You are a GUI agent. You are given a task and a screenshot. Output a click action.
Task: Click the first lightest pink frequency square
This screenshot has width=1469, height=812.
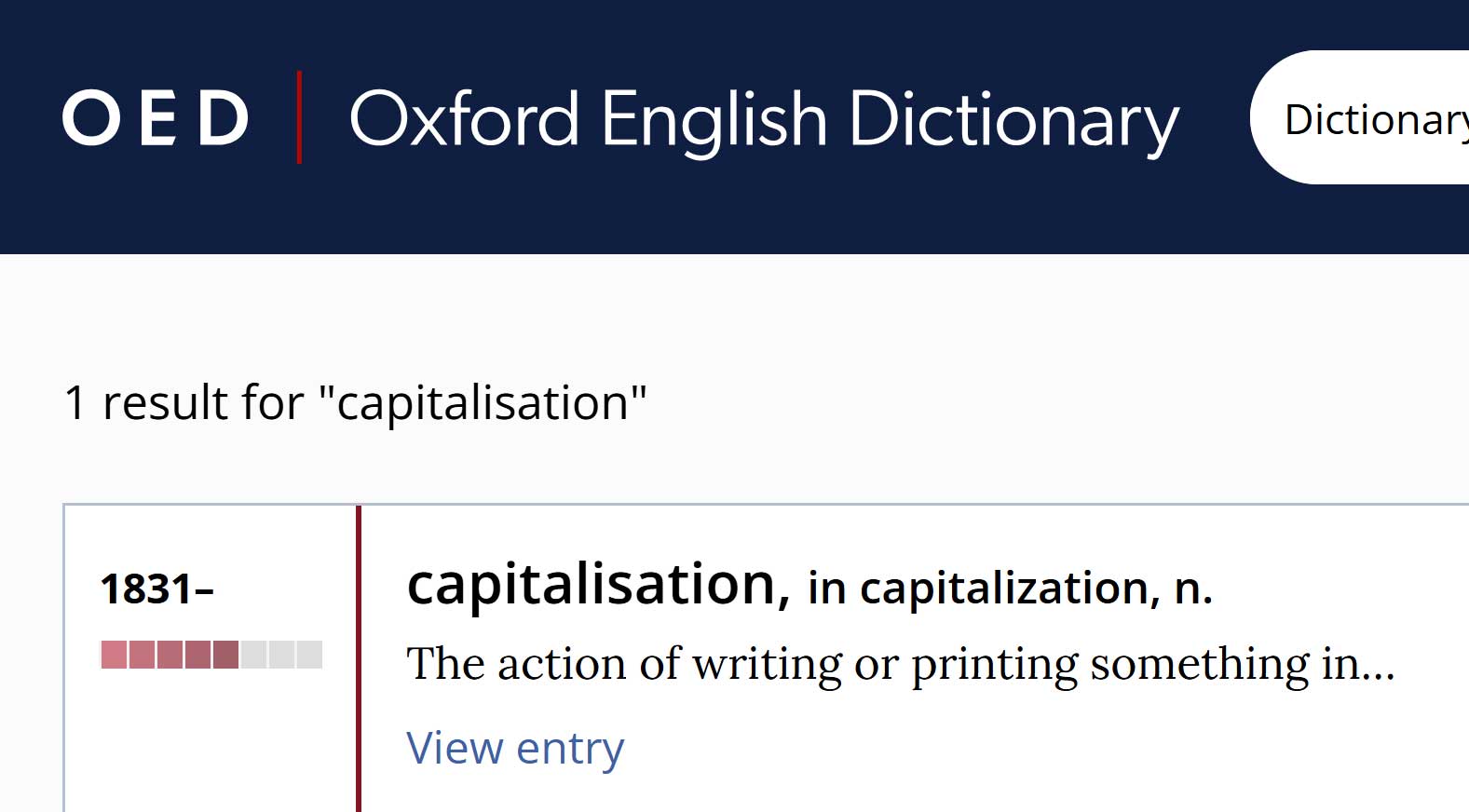pyautogui.click(x=114, y=655)
